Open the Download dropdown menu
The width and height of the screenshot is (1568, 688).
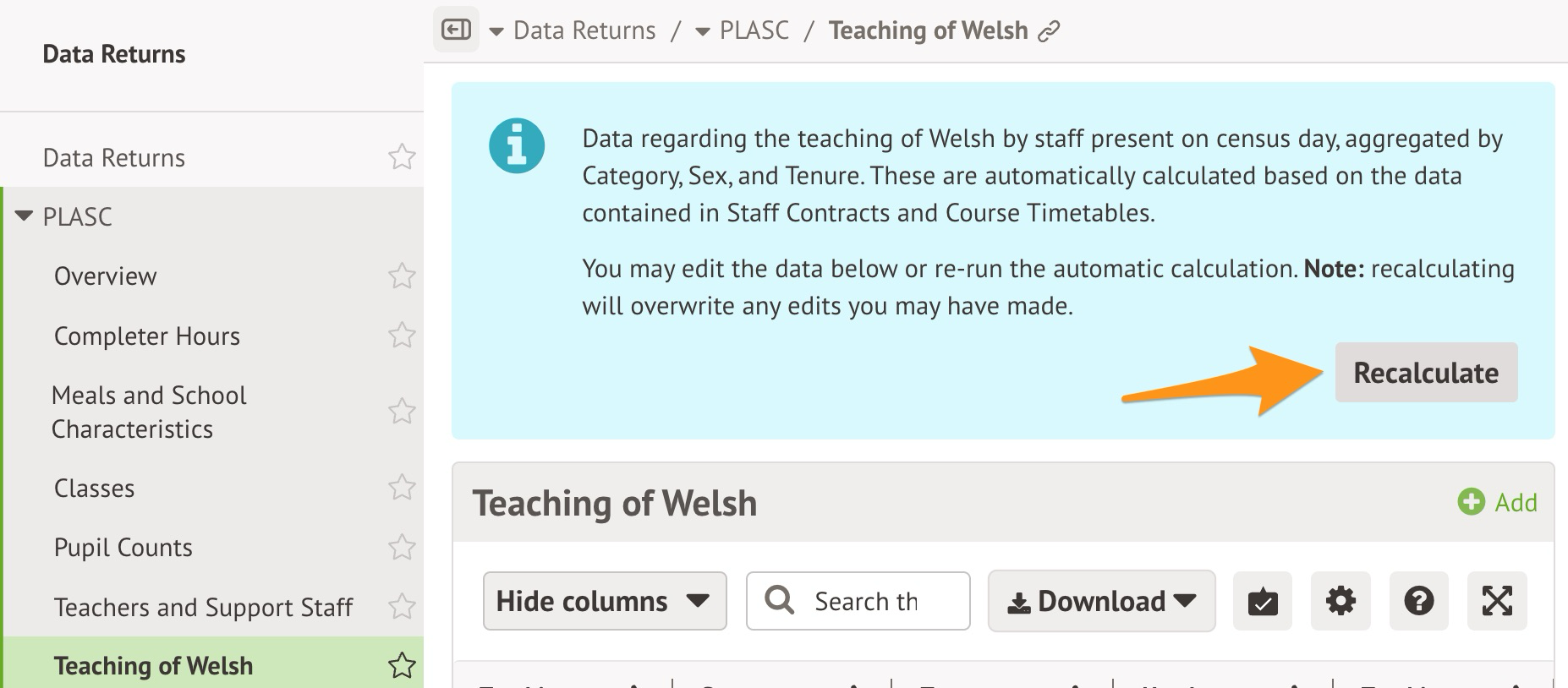point(1101,601)
